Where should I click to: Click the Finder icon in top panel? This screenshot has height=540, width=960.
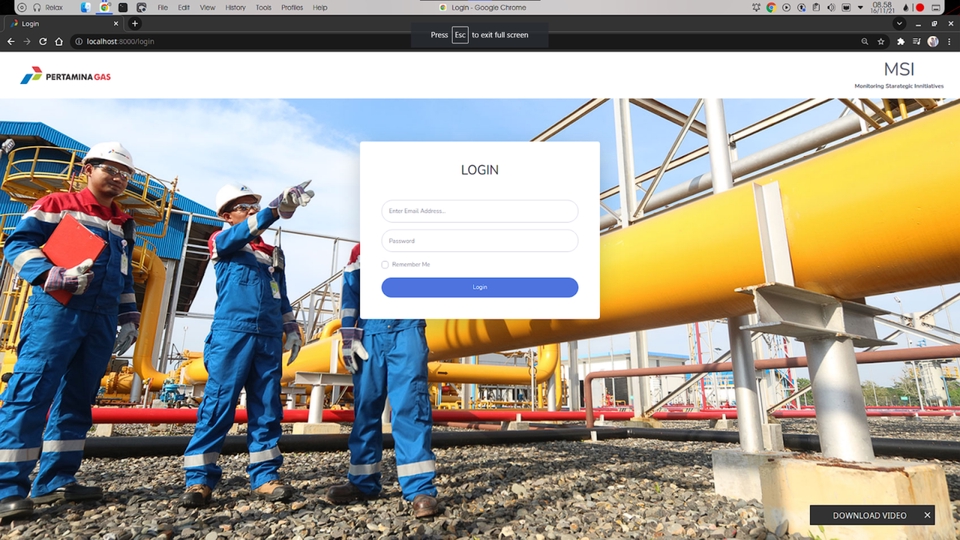[x=86, y=7]
